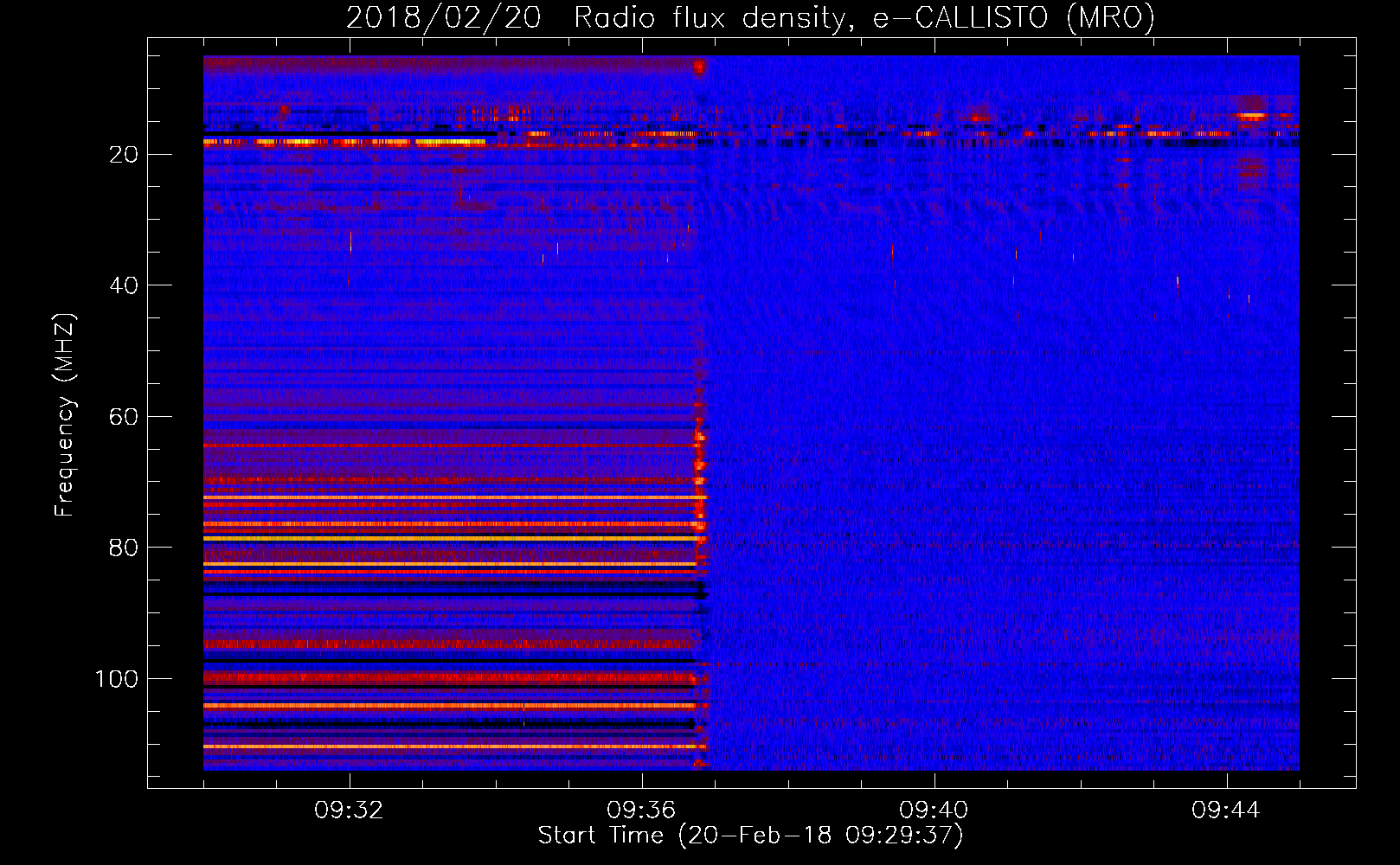This screenshot has height=865, width=1400.
Task: Click the 20 MHz frequency tick label
Action: [x=125, y=155]
